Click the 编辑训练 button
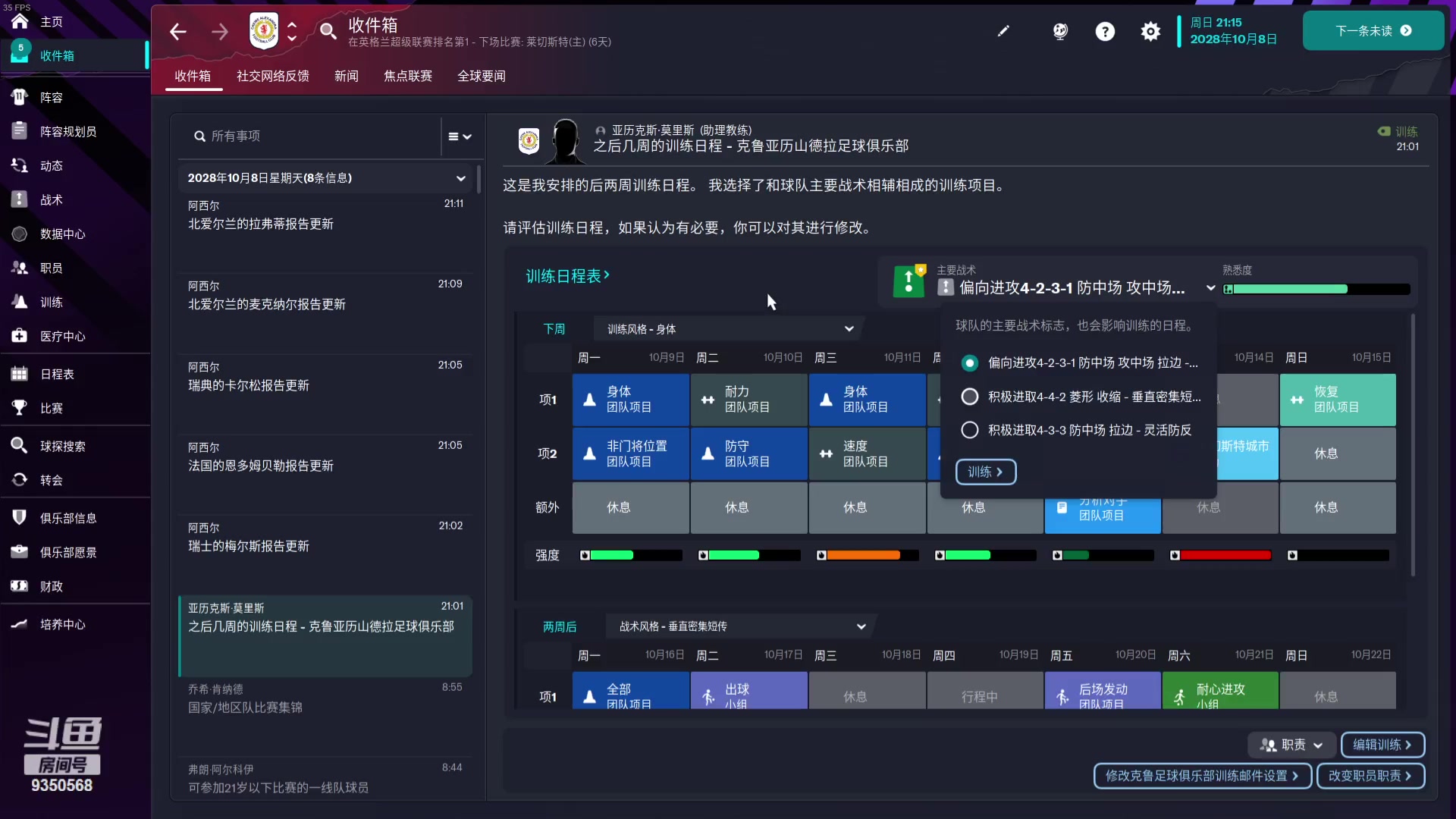This screenshot has height=819, width=1456. [x=1382, y=745]
